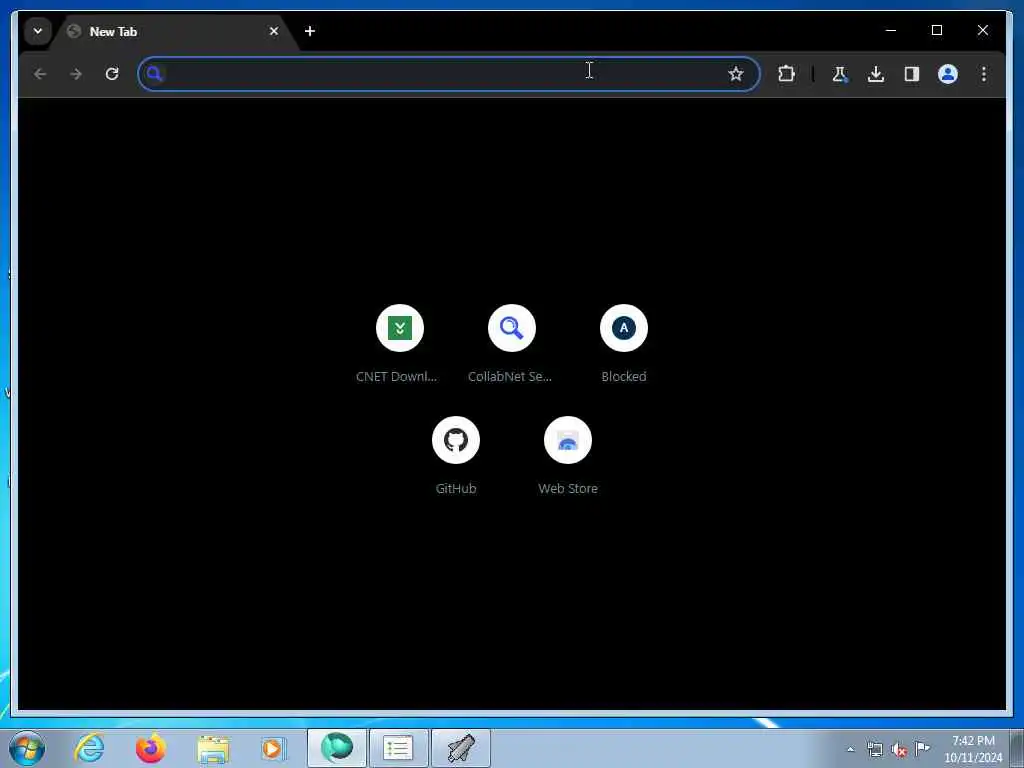Switch to the green browser taskbar app
1024x768 pixels.
tap(337, 748)
